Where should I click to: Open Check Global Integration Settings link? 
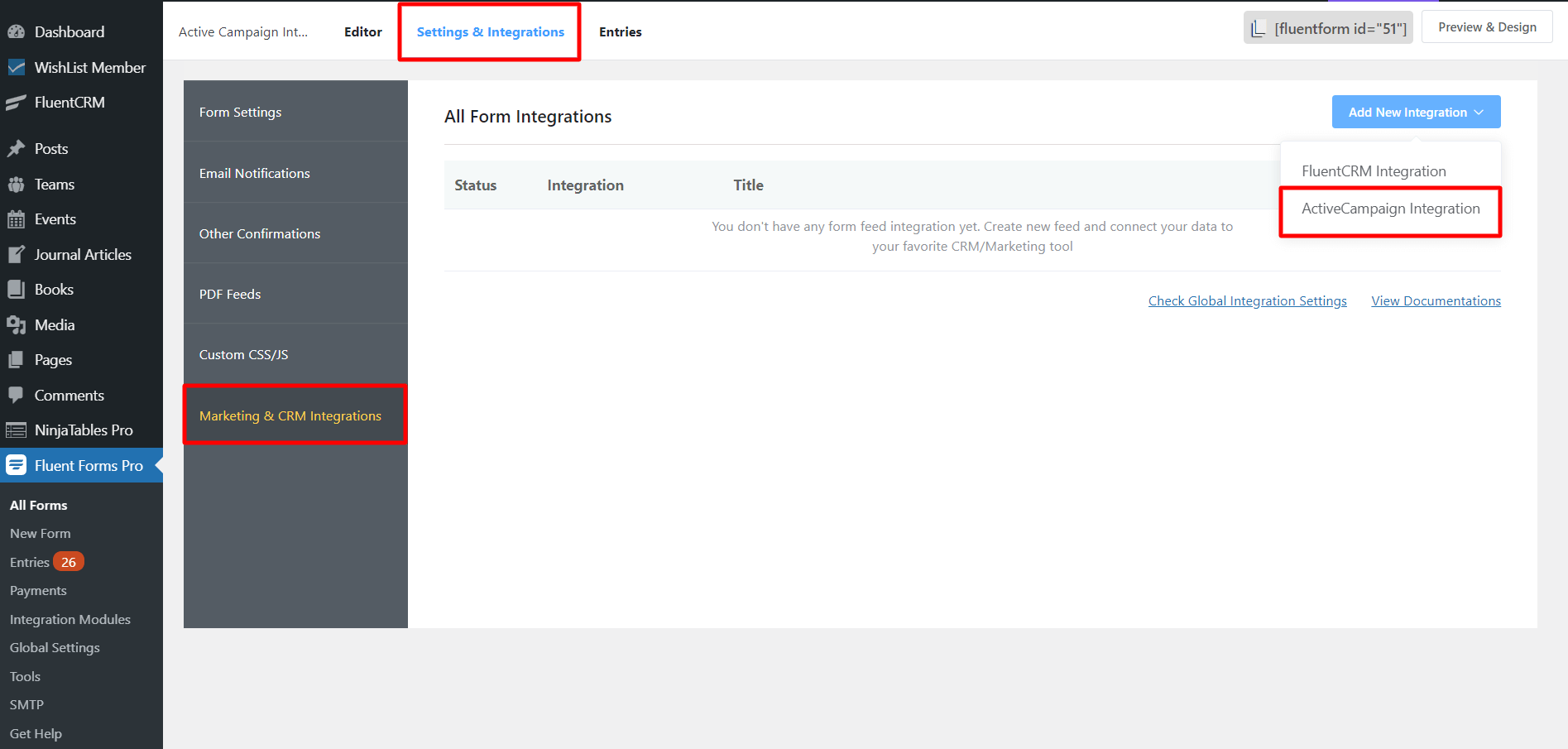click(1247, 301)
